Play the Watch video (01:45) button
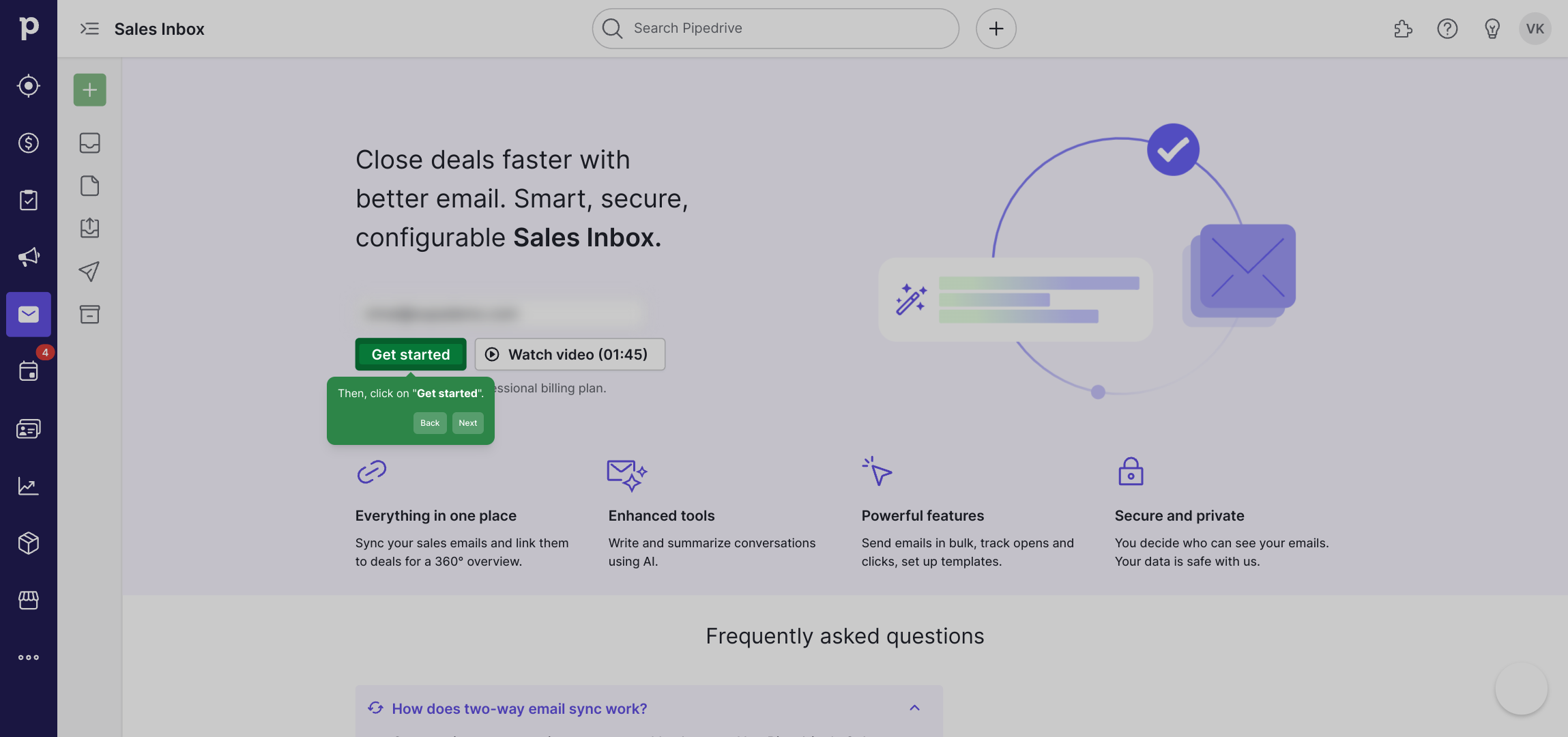The image size is (1568, 737). tap(570, 354)
